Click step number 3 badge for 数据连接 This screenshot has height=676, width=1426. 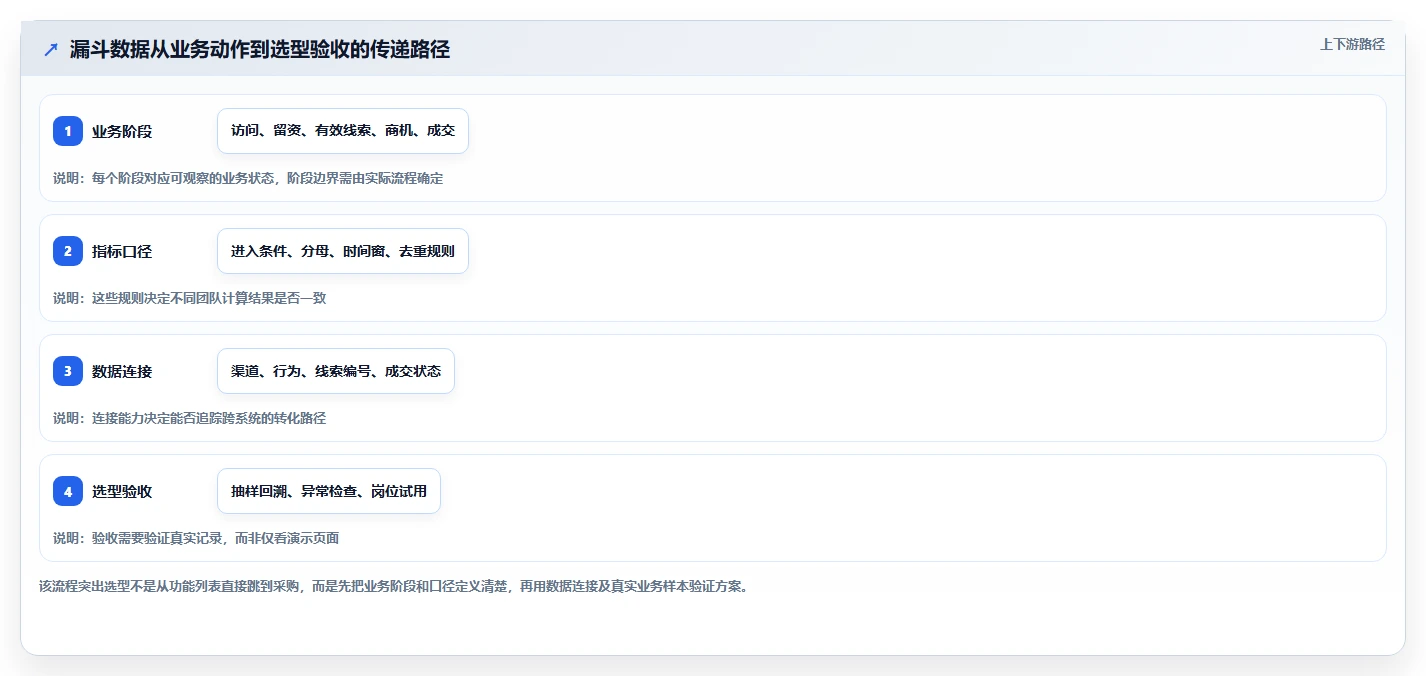point(68,371)
